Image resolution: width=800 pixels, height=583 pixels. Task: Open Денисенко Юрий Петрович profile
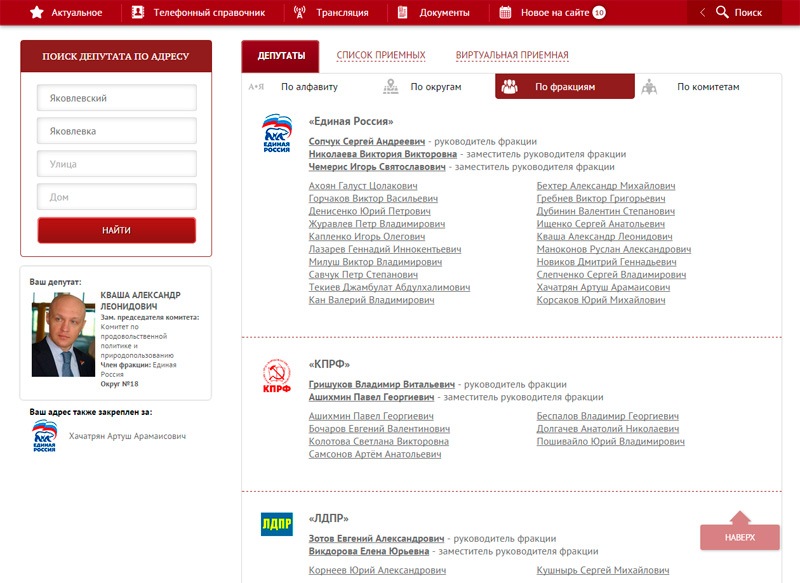pos(369,211)
